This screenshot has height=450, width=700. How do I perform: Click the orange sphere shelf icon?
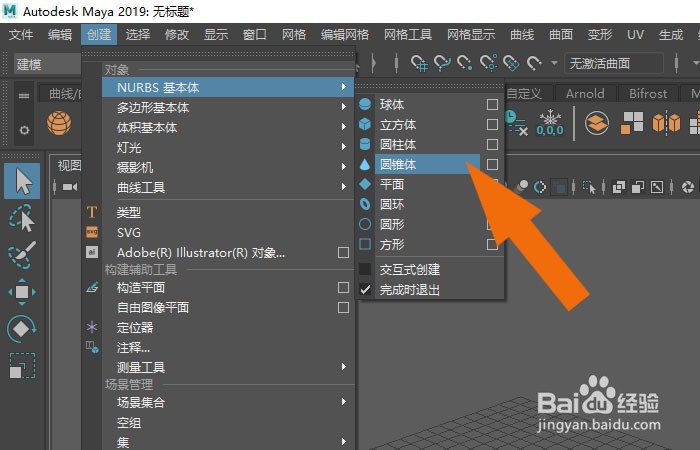(59, 123)
